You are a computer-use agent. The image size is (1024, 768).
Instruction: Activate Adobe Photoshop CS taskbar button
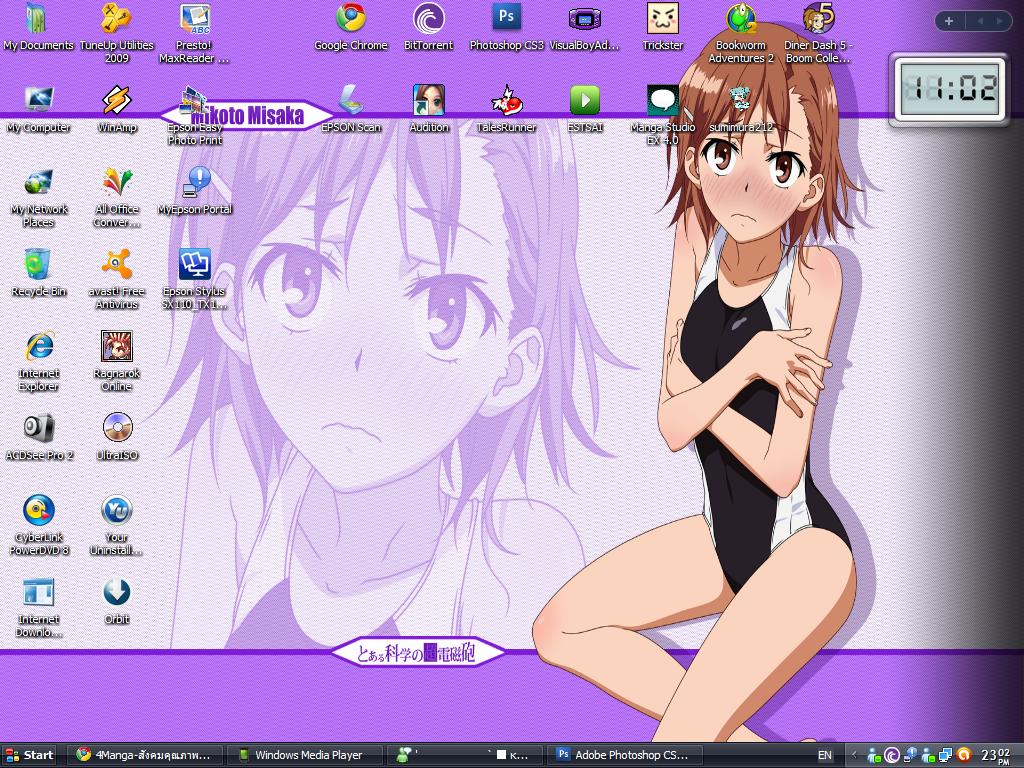pyautogui.click(x=624, y=755)
